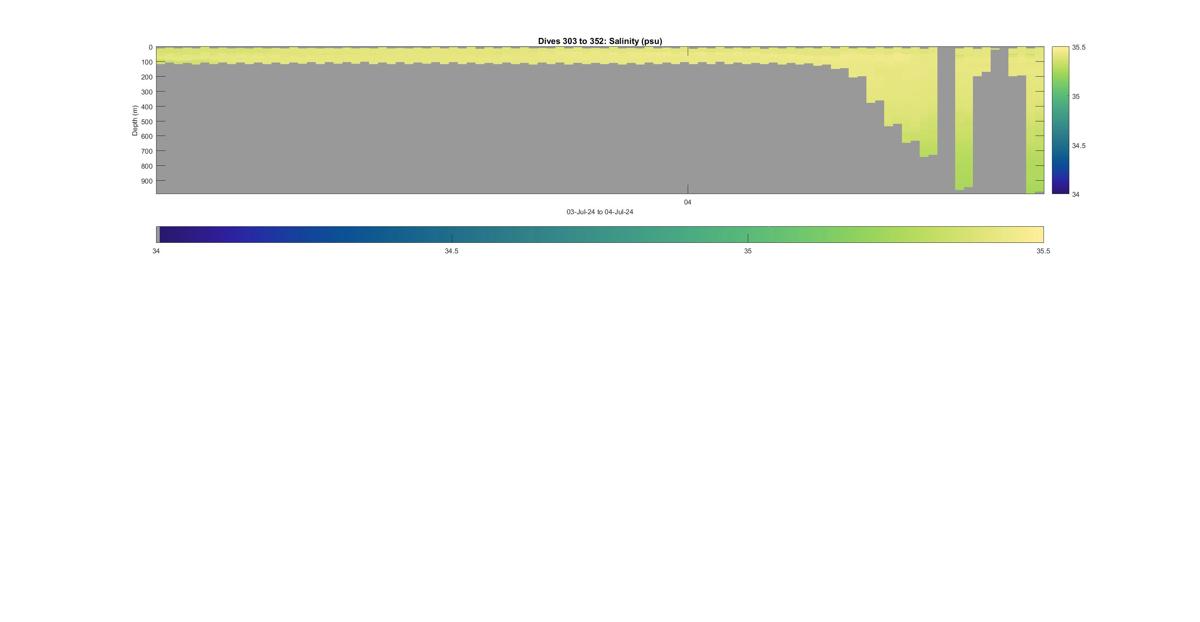
Task: Click the 100 depth tick label
Action: pos(146,62)
